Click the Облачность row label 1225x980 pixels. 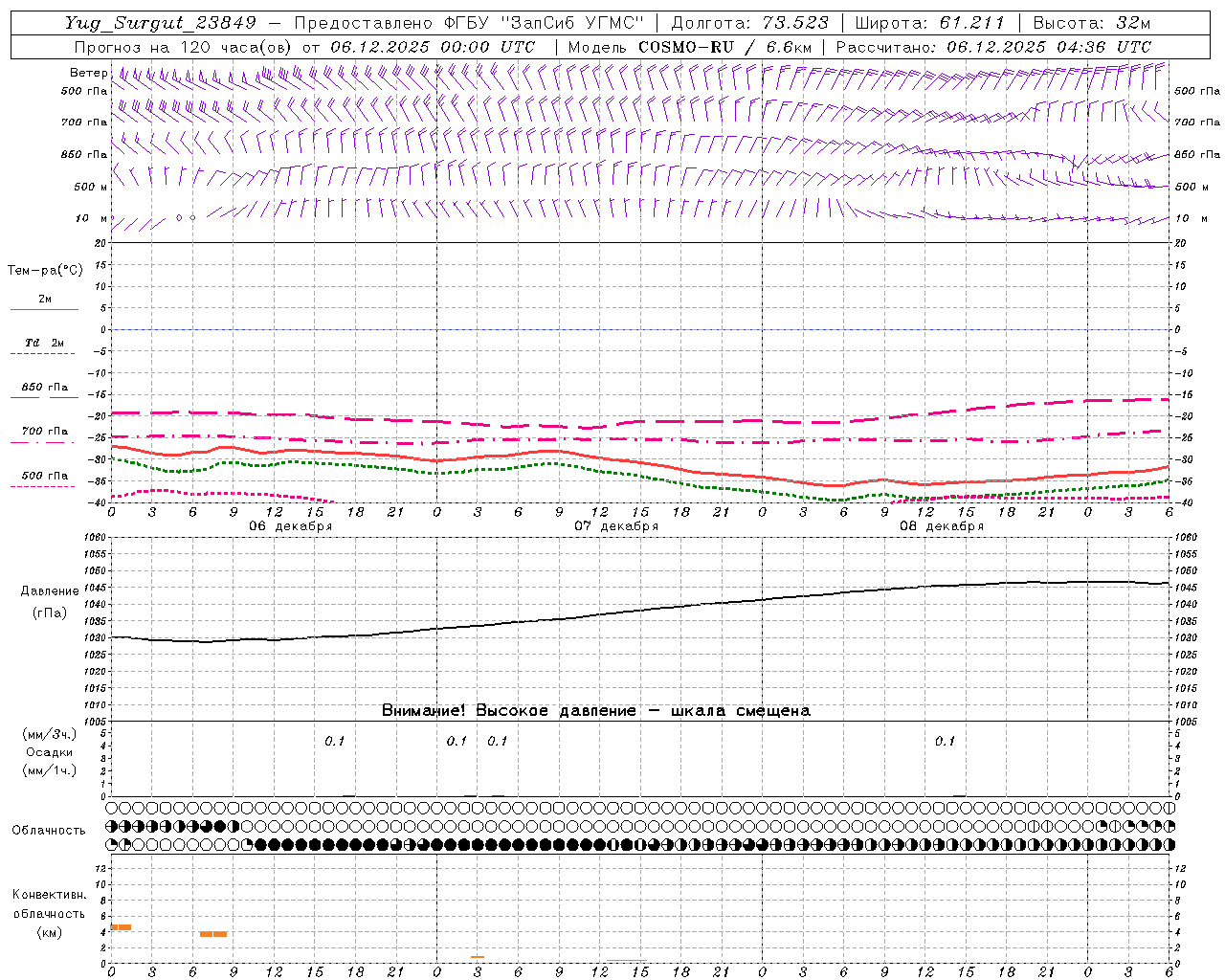(x=49, y=830)
